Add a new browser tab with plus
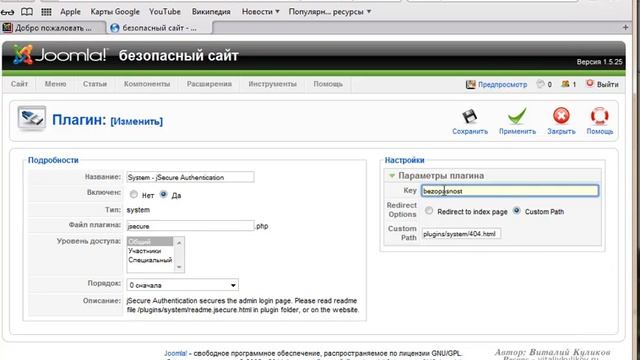 pos(625,27)
